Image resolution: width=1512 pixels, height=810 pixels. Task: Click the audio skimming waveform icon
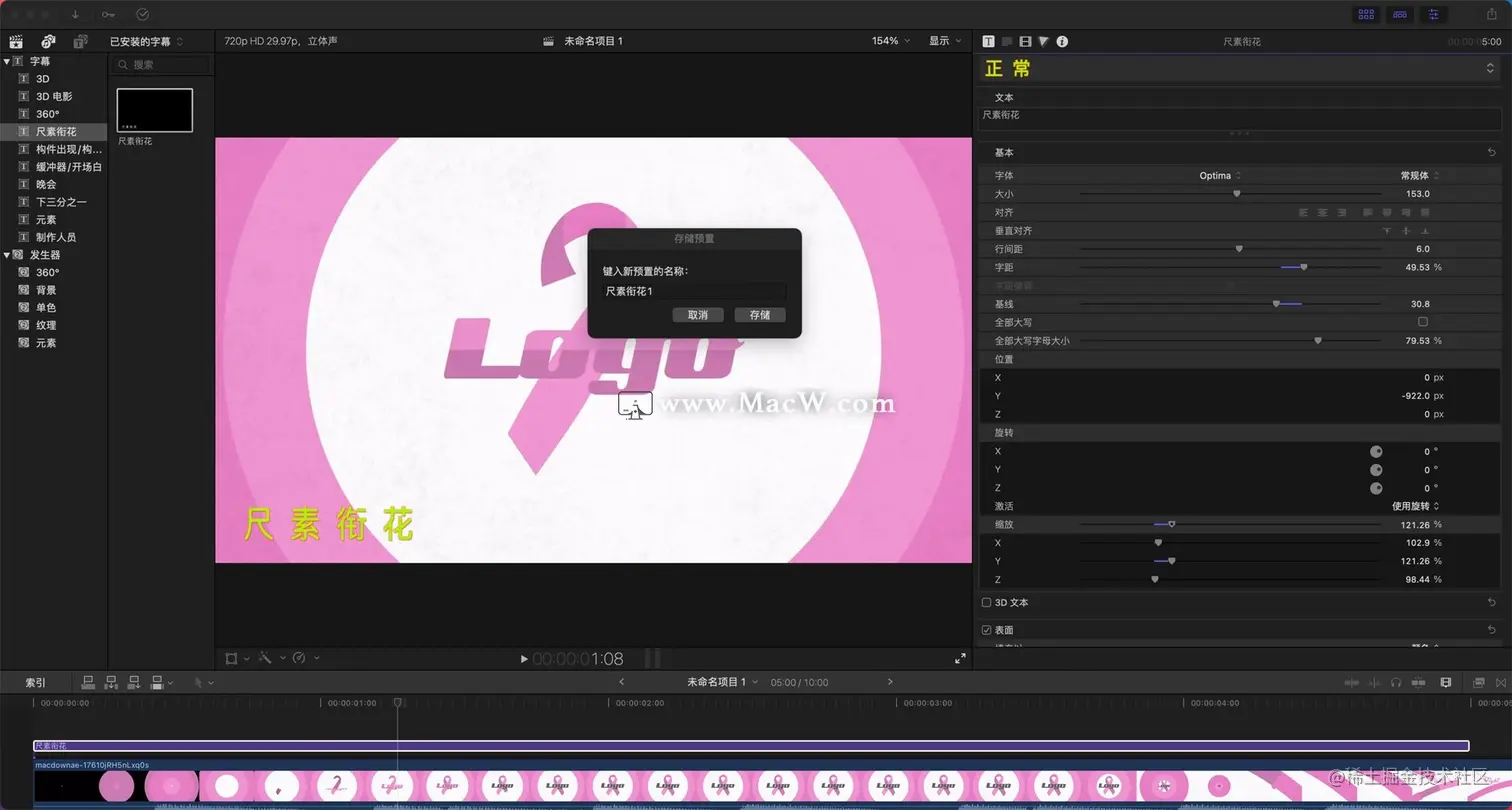coord(1374,682)
